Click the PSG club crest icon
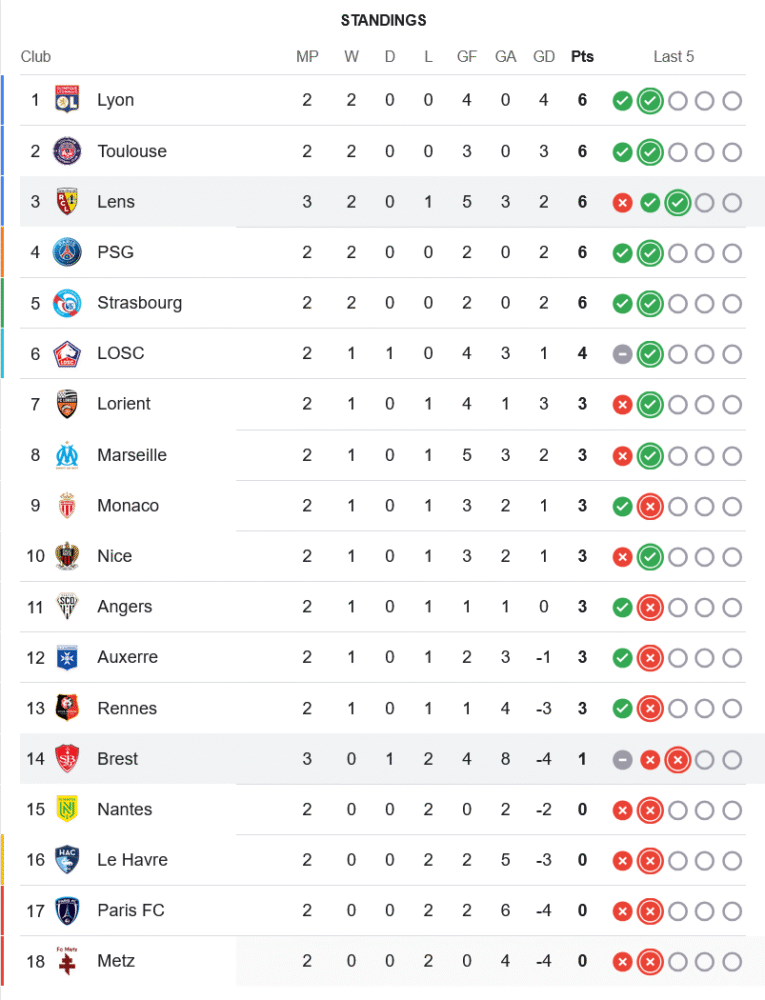 click(67, 252)
